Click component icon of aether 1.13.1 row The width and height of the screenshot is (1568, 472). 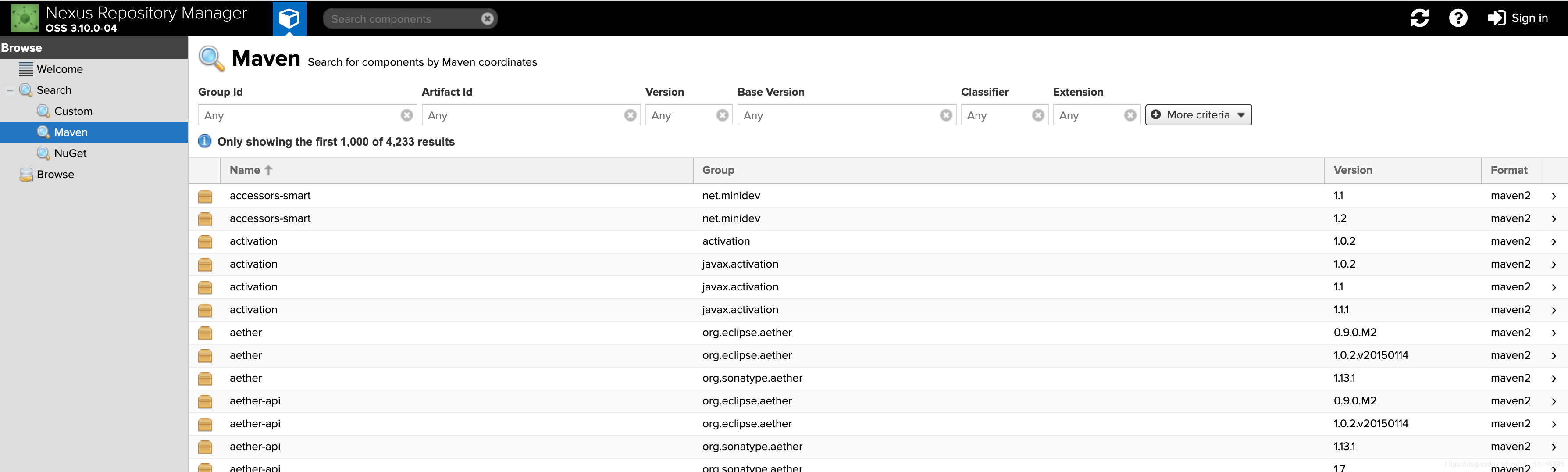[205, 379]
